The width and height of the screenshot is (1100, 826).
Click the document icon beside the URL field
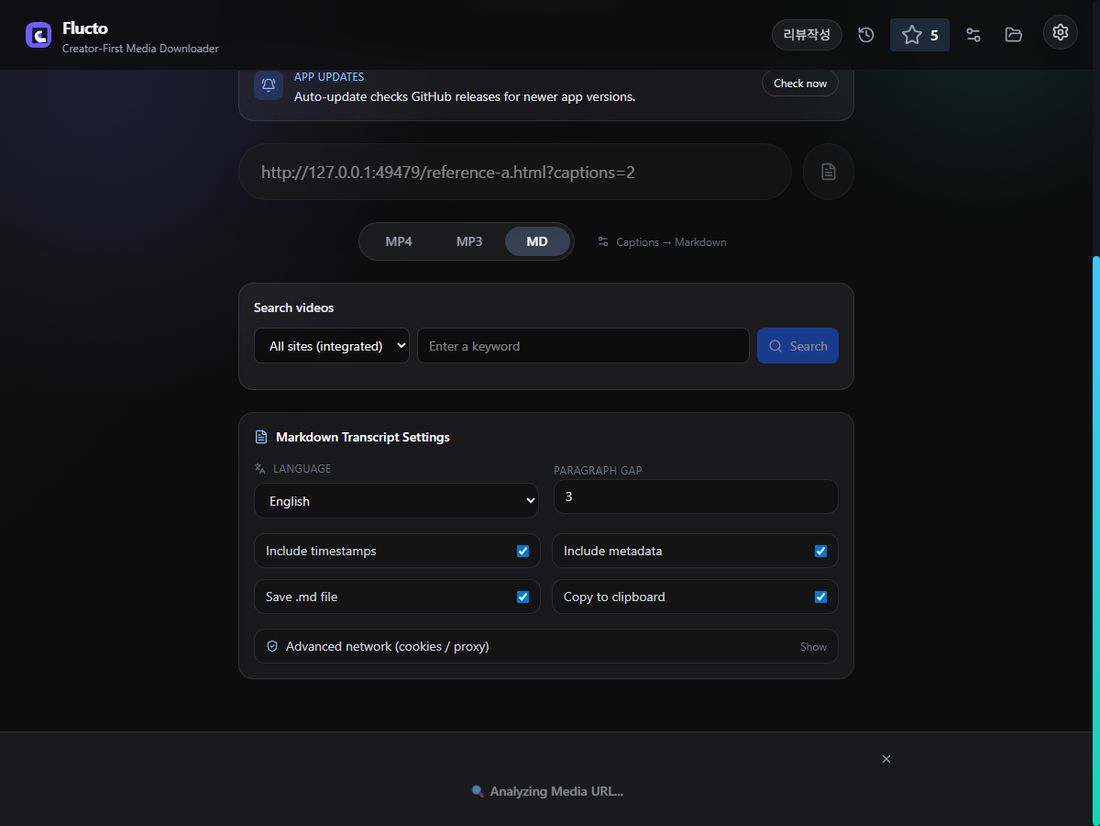coord(829,172)
